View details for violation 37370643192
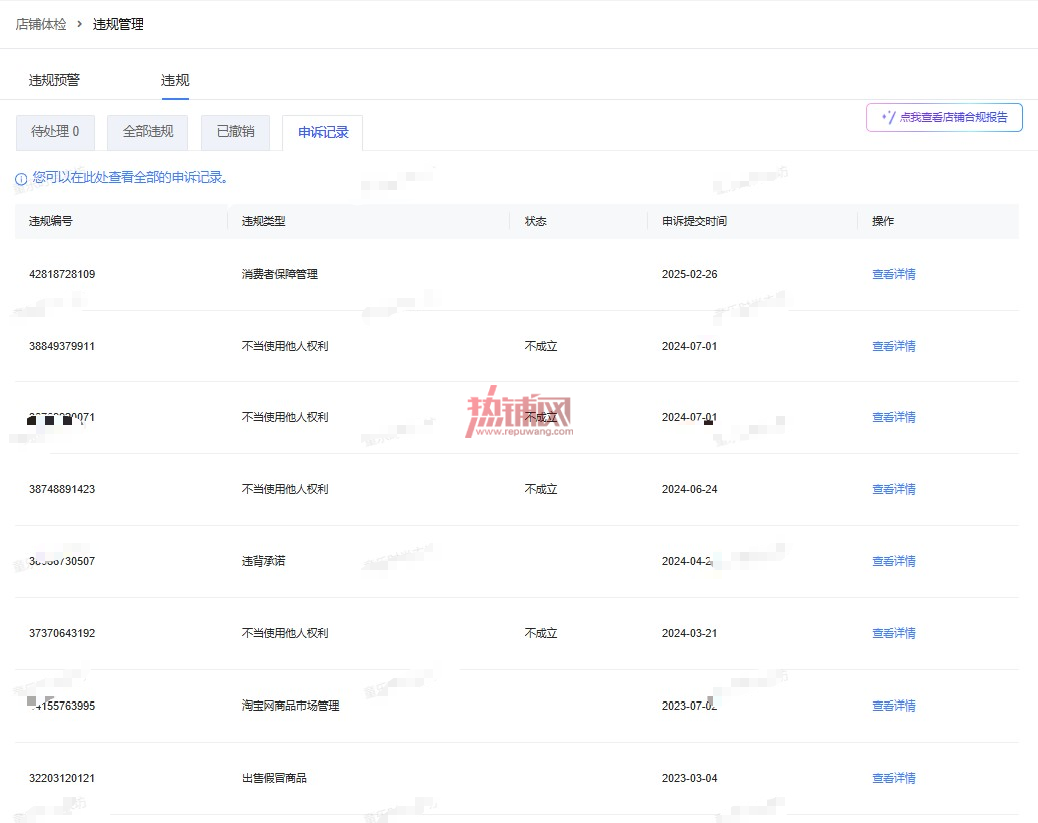 coord(894,634)
